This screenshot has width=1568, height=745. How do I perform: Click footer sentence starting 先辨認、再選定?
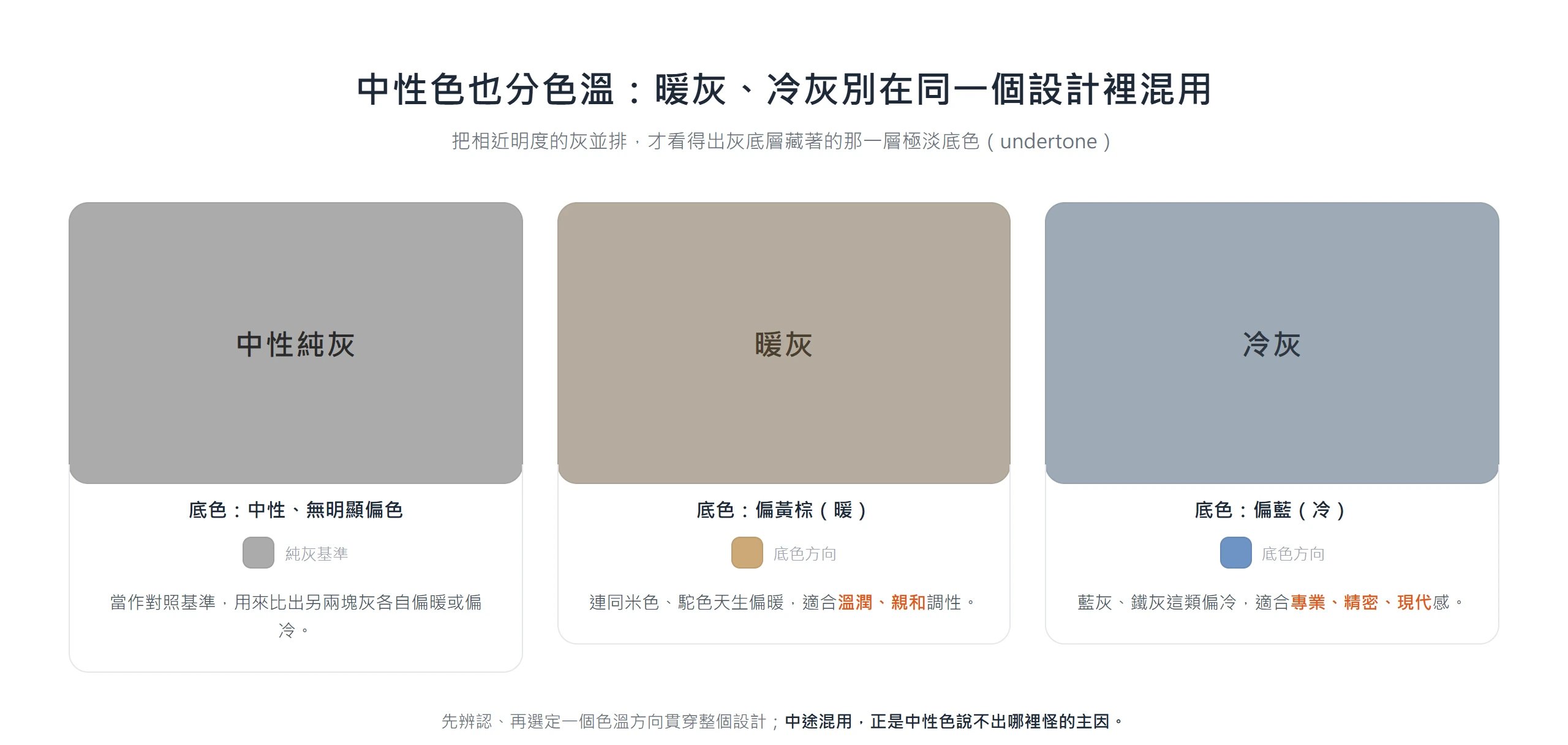click(783, 722)
